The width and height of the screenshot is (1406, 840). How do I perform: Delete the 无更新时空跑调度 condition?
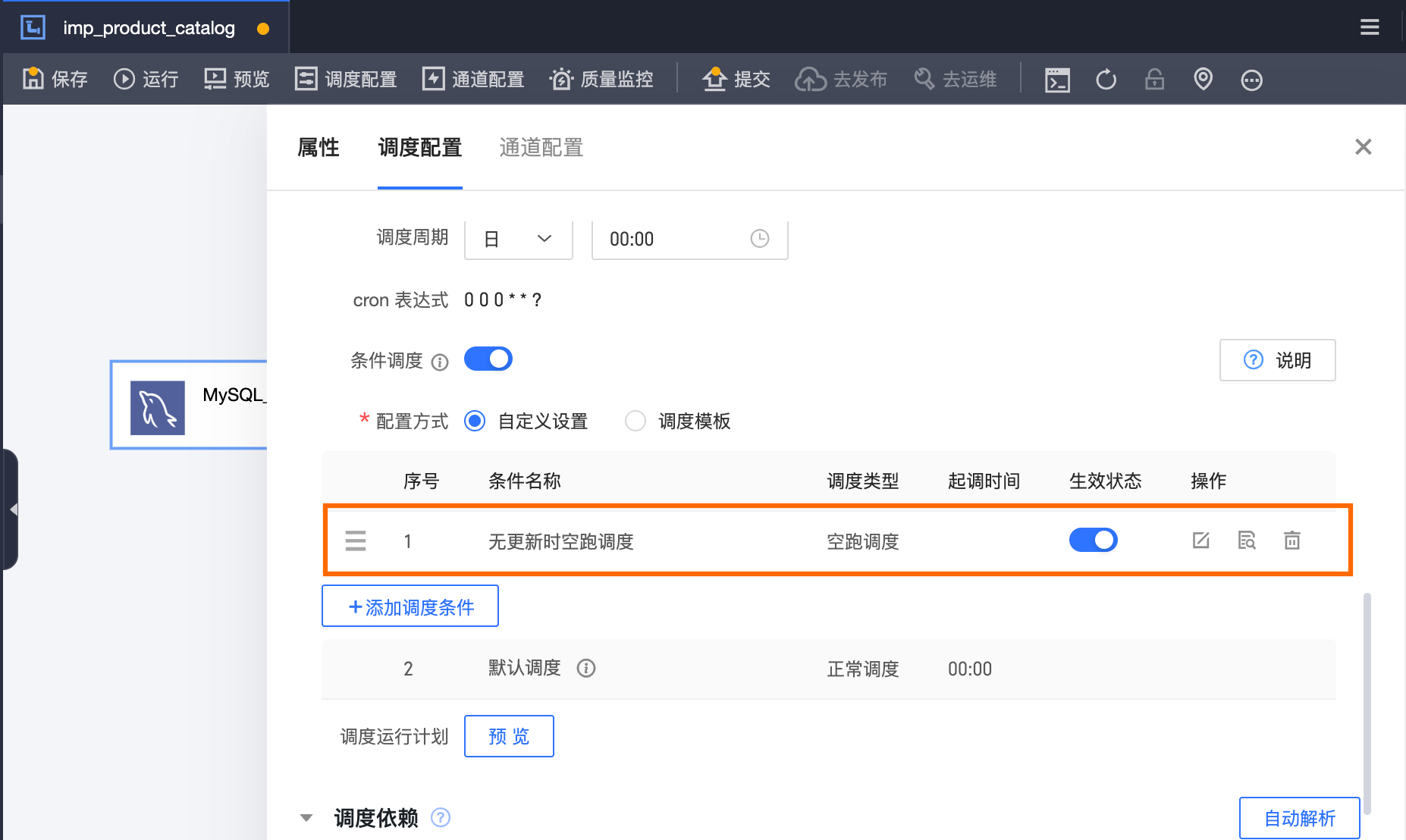pos(1292,541)
